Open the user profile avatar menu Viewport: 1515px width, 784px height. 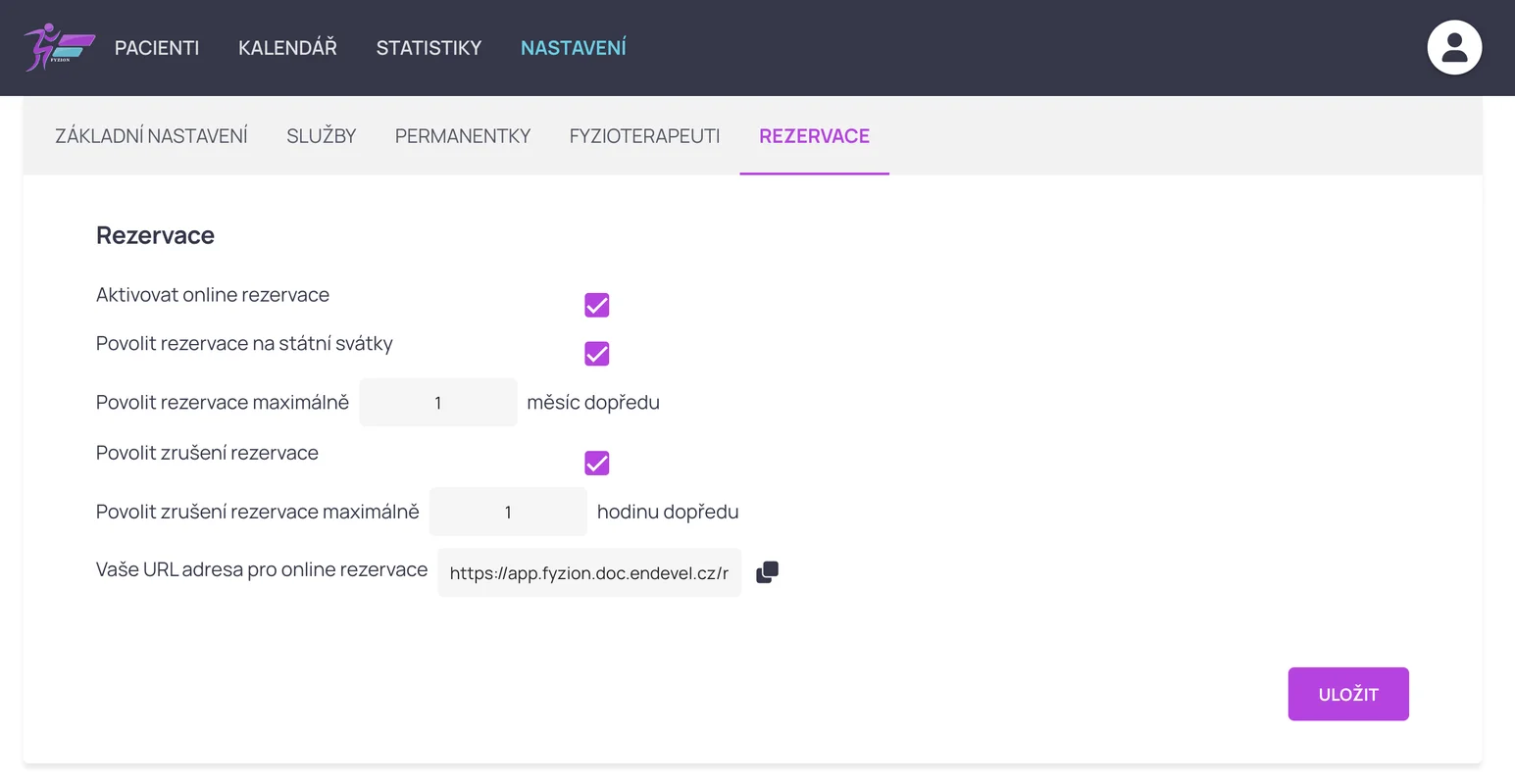point(1453,47)
